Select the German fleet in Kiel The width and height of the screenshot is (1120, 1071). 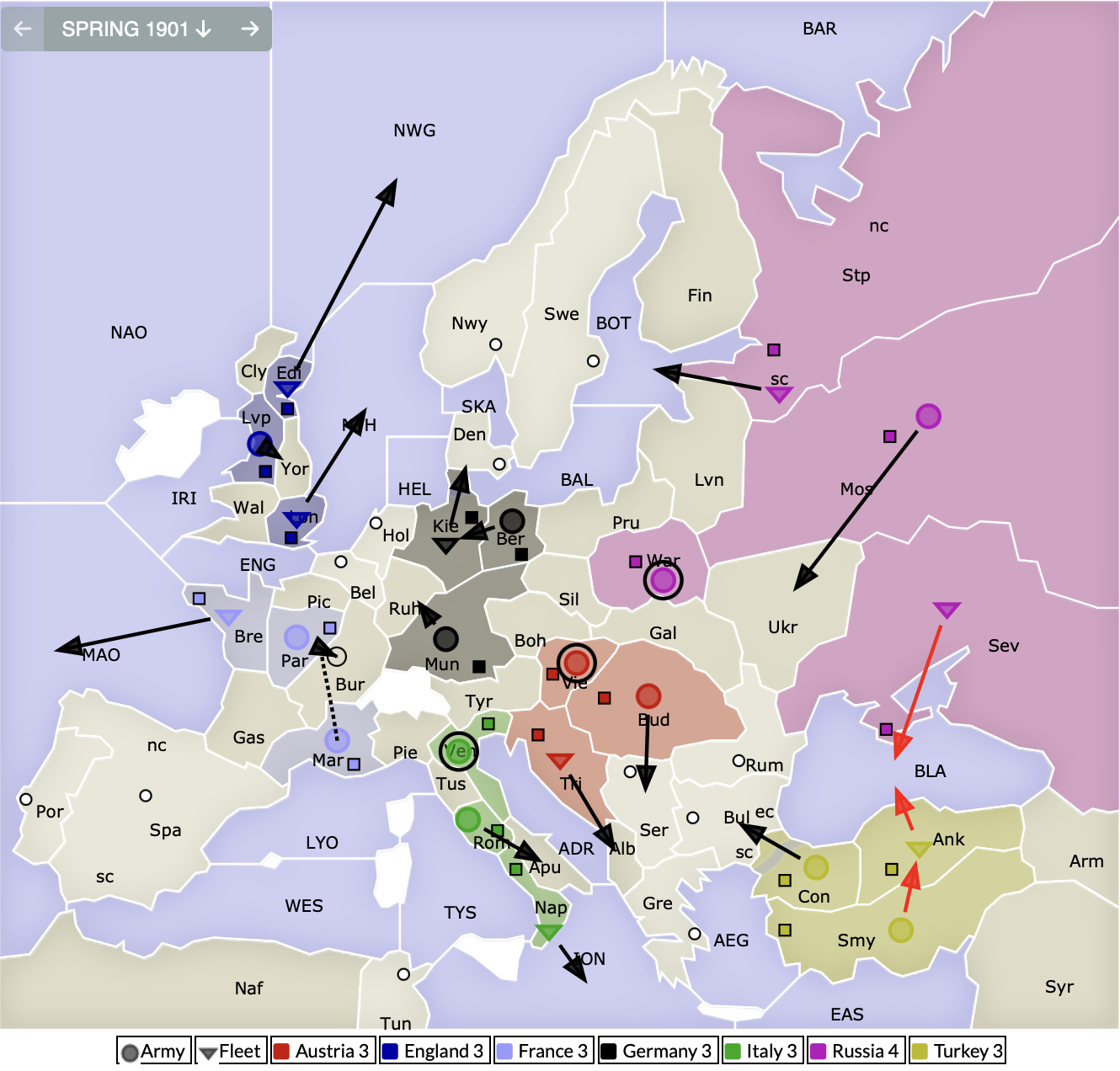pyautogui.click(x=445, y=545)
